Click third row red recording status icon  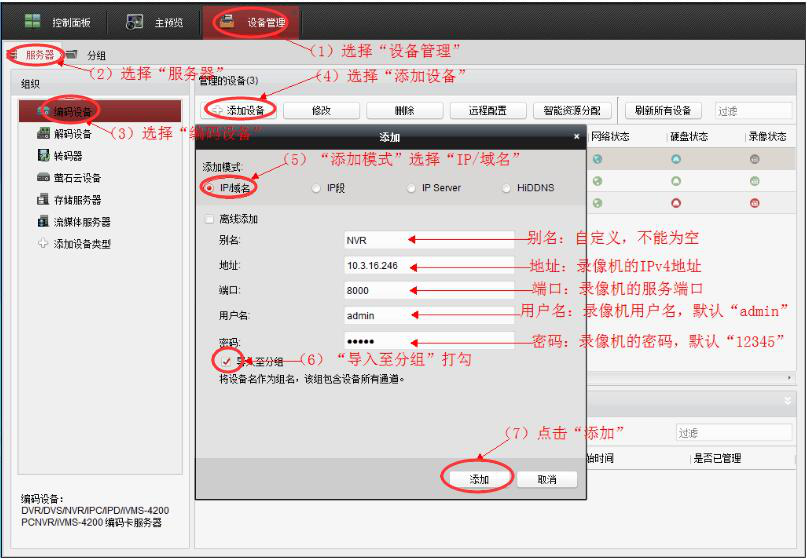(x=755, y=203)
